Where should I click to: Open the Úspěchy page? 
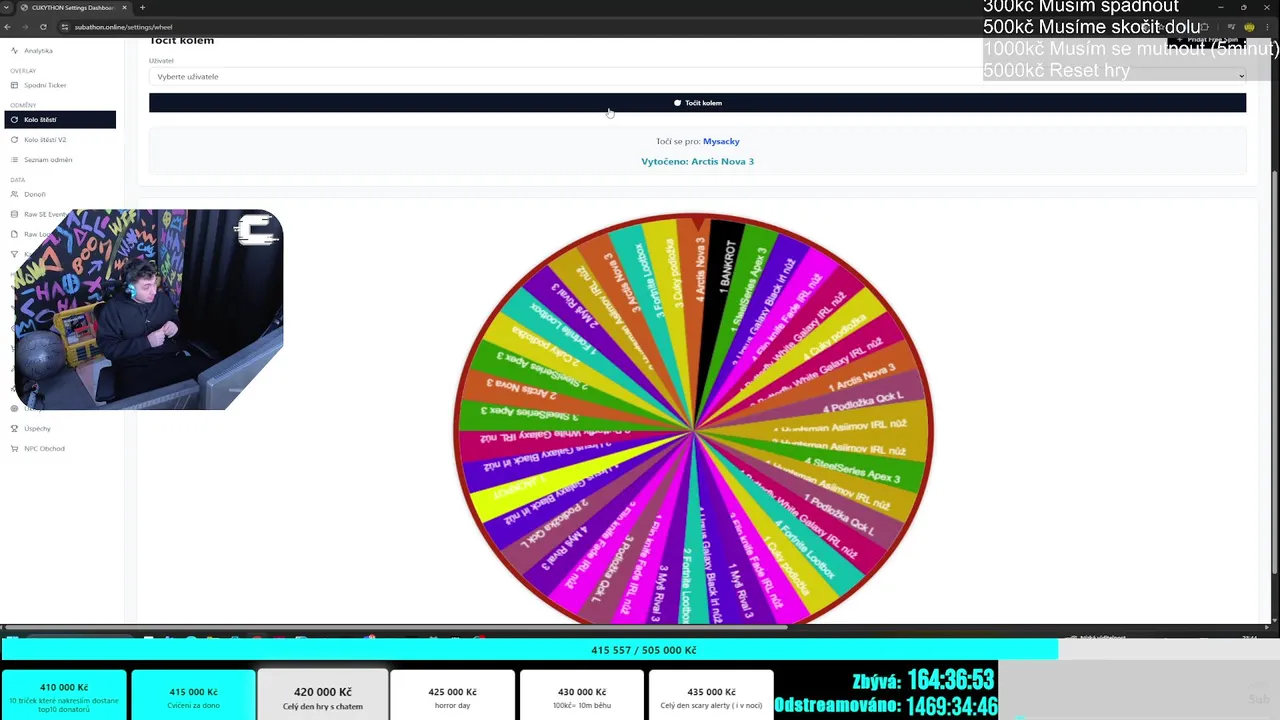point(37,428)
